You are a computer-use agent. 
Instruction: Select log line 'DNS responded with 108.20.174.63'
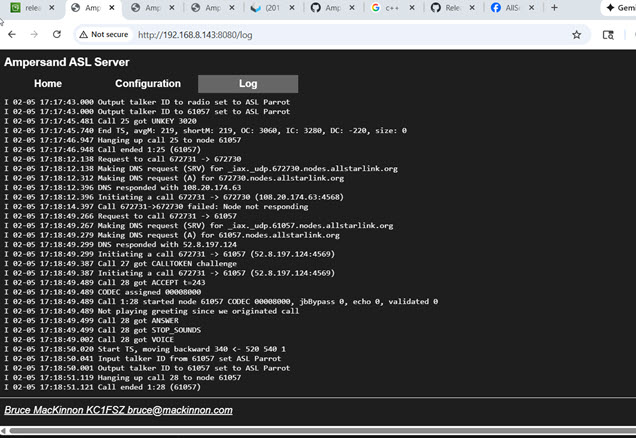coord(122,187)
